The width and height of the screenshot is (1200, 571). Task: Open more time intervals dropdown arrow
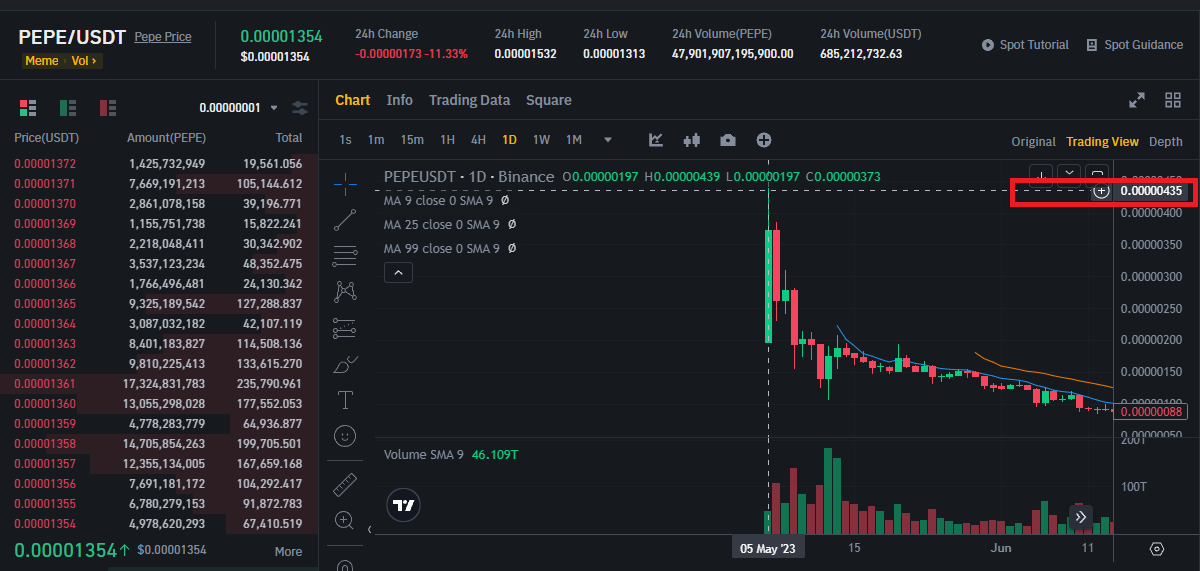(607, 140)
